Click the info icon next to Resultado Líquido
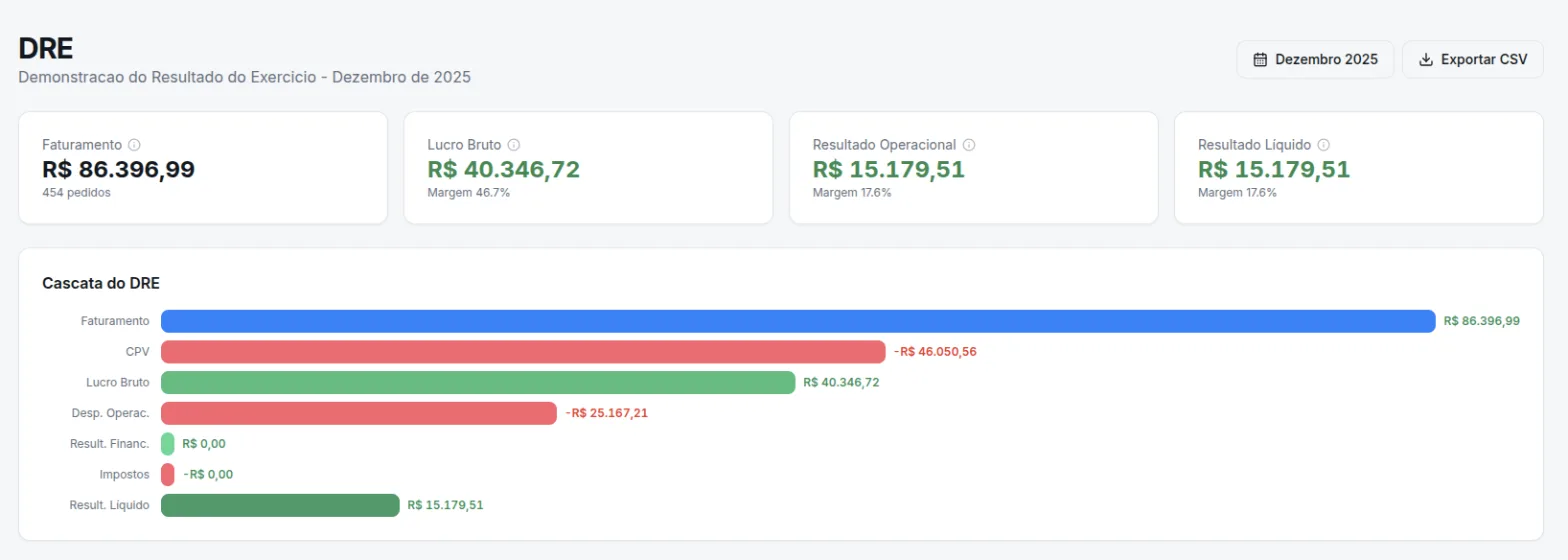This screenshot has width=1568, height=560. click(1323, 144)
